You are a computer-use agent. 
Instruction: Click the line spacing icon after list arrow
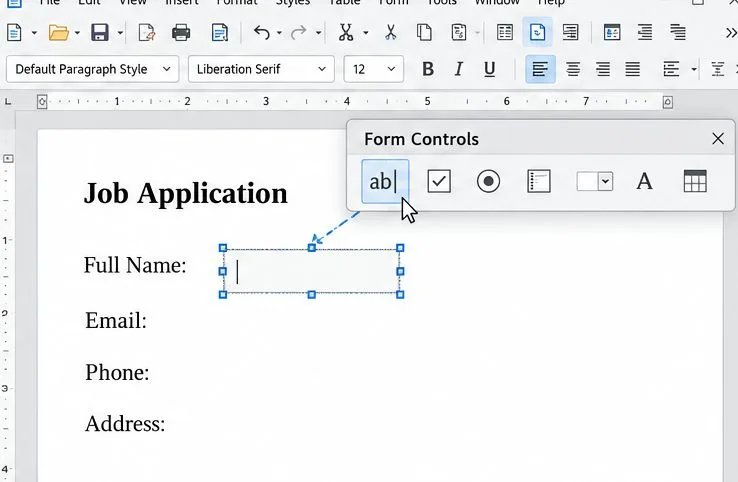pos(717,69)
